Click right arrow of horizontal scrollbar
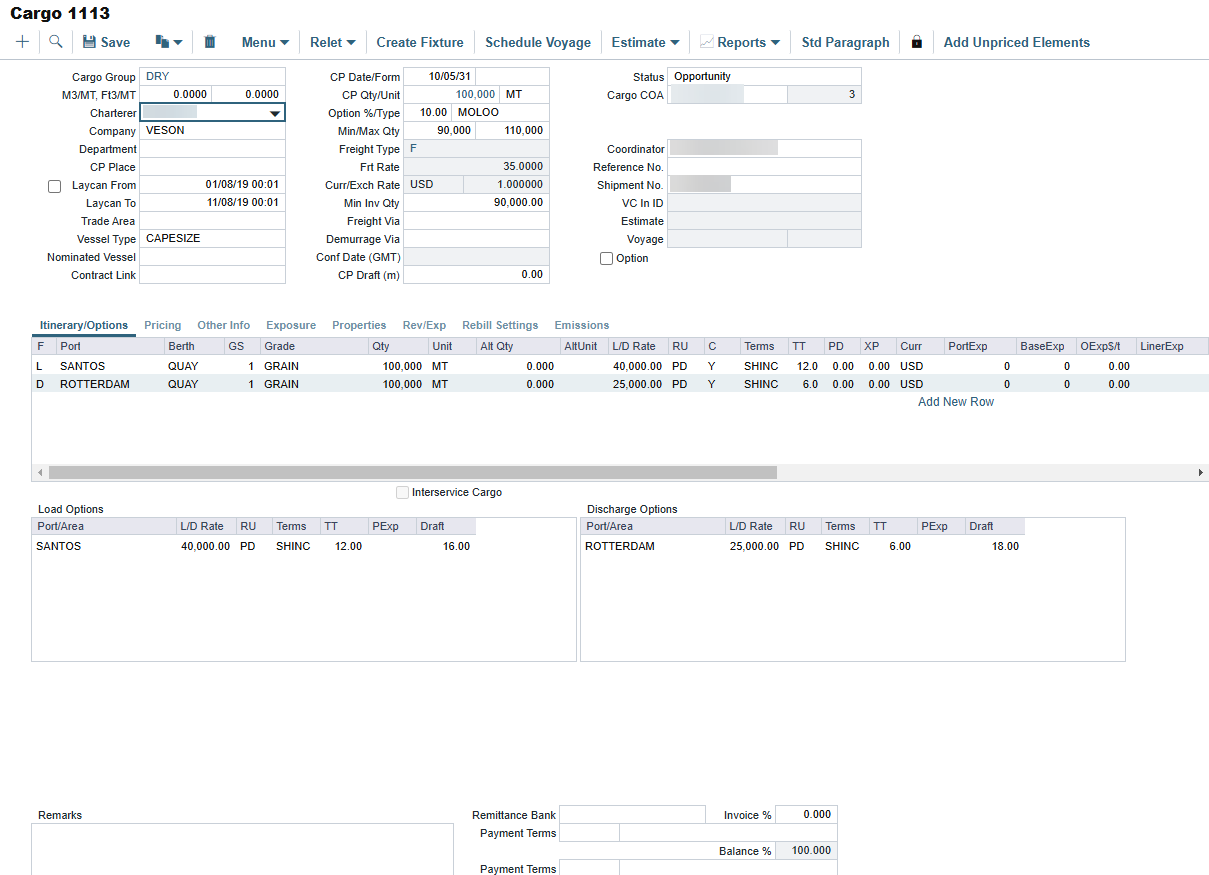The width and height of the screenshot is (1209, 875). point(1200,472)
